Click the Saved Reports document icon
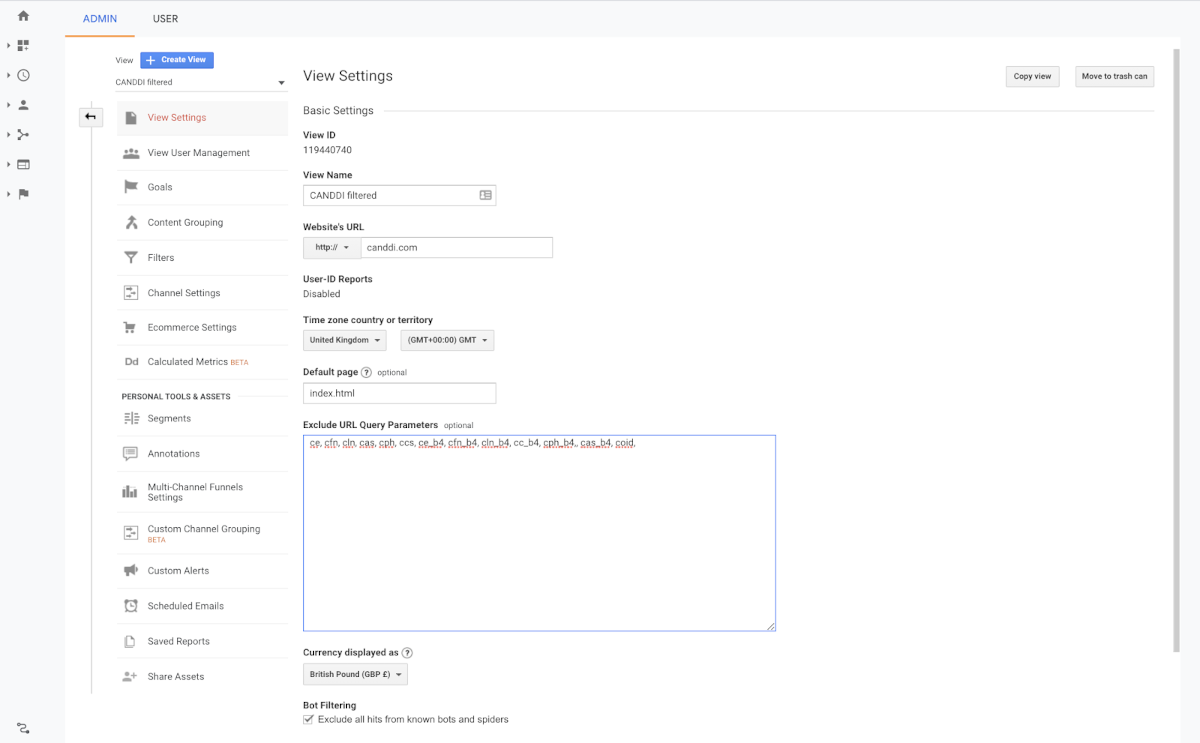Screen dimensions: 1200x743 130,641
